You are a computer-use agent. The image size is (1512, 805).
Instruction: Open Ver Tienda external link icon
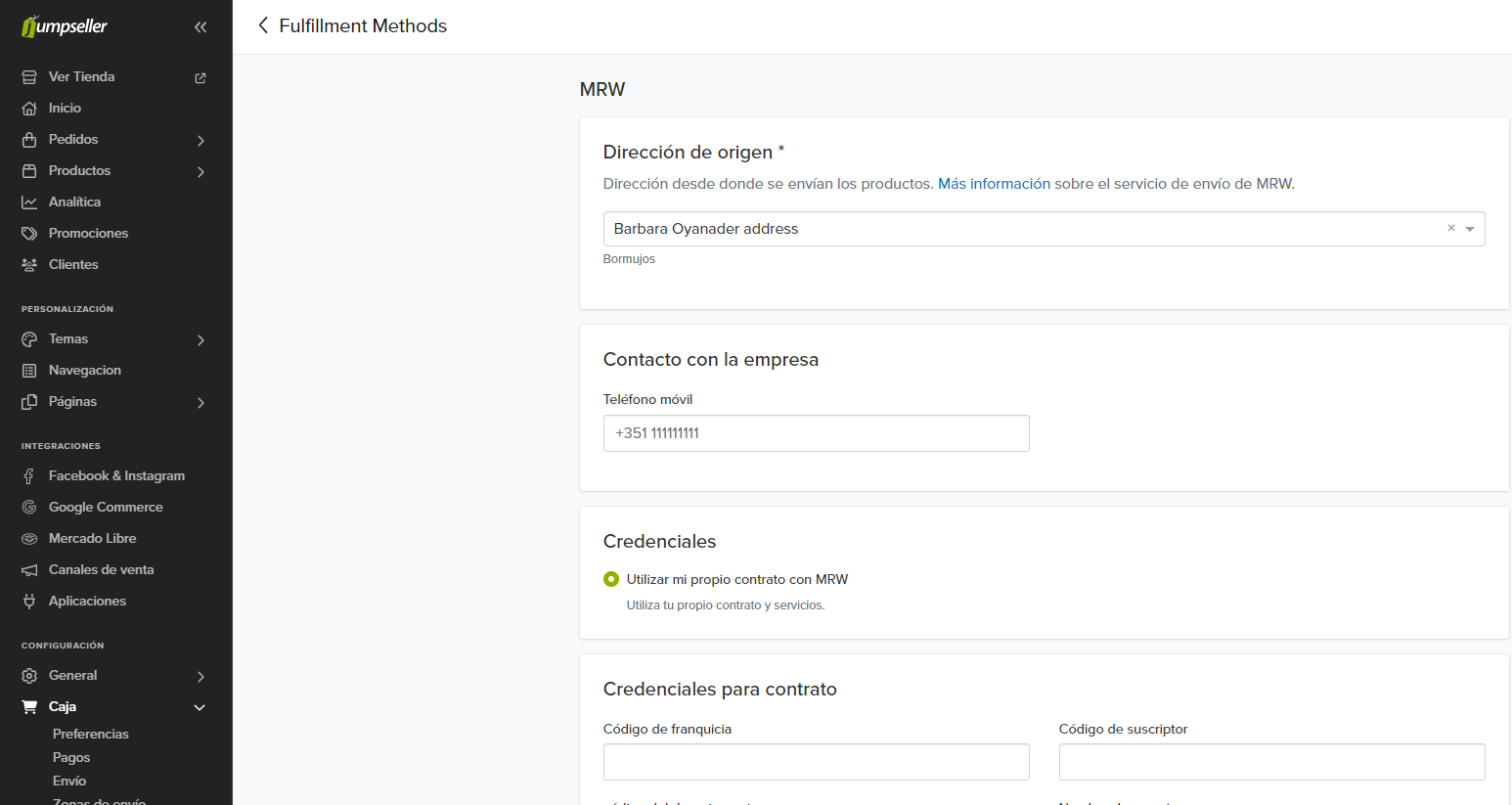200,77
